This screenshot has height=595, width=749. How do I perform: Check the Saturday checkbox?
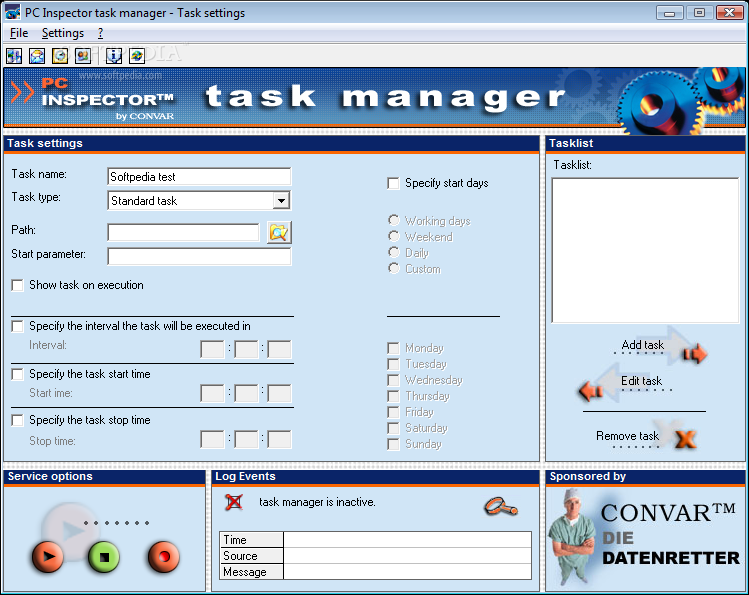(393, 428)
